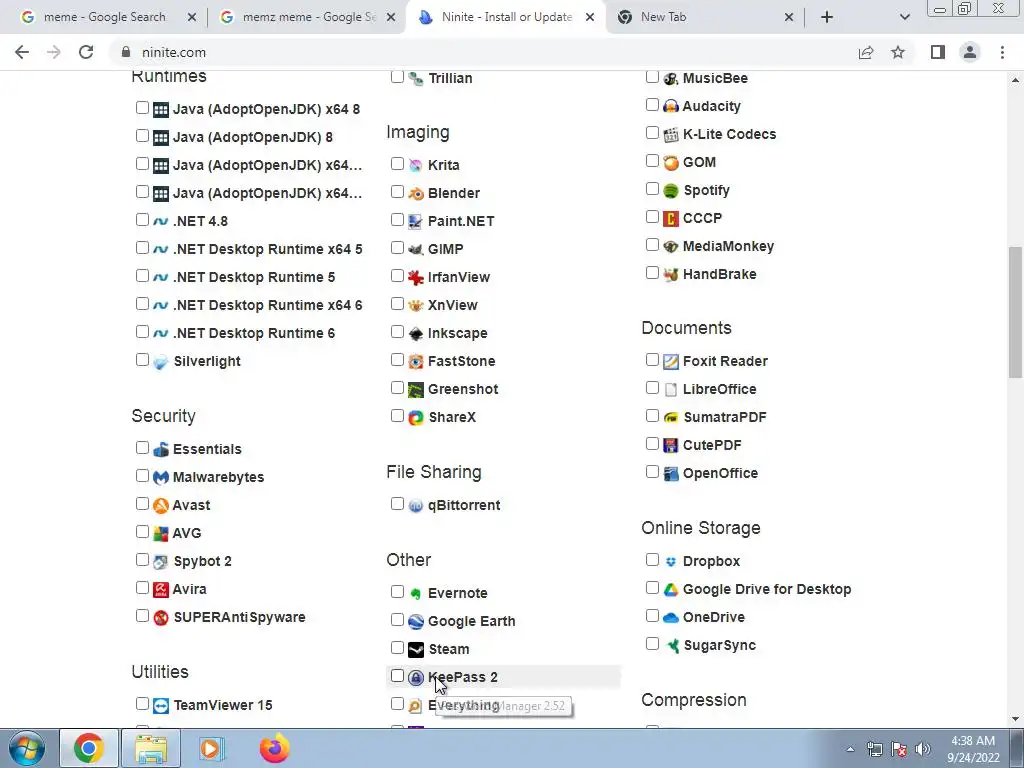Click the Blender app icon
Image resolution: width=1024 pixels, height=768 pixels.
[416, 193]
